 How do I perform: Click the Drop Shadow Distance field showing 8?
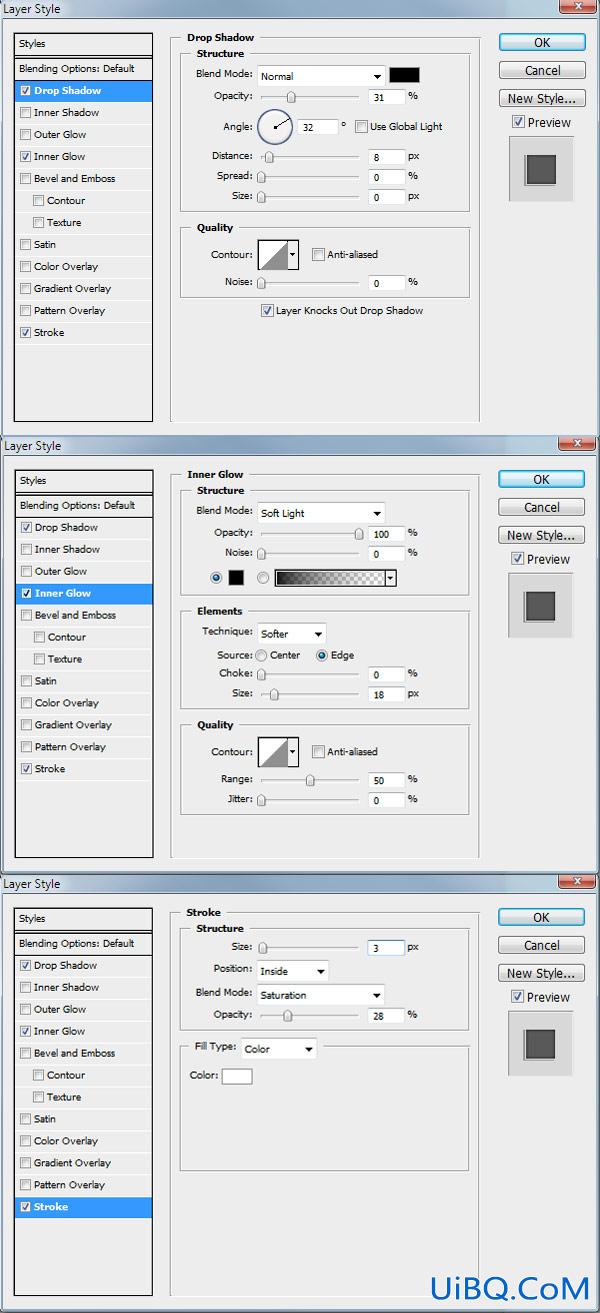[386, 157]
